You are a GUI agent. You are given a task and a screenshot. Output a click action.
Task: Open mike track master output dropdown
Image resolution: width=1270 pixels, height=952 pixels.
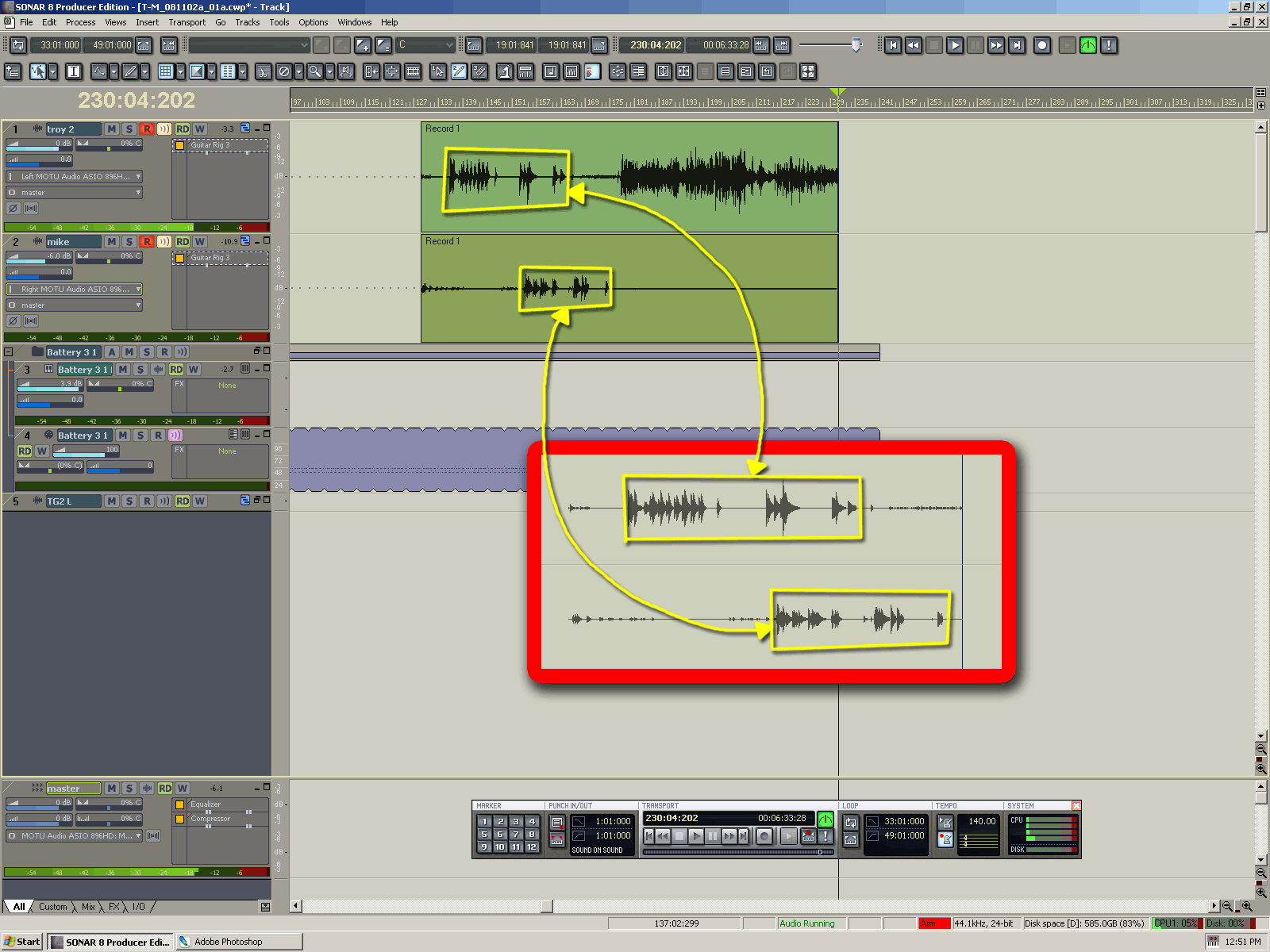pos(75,305)
